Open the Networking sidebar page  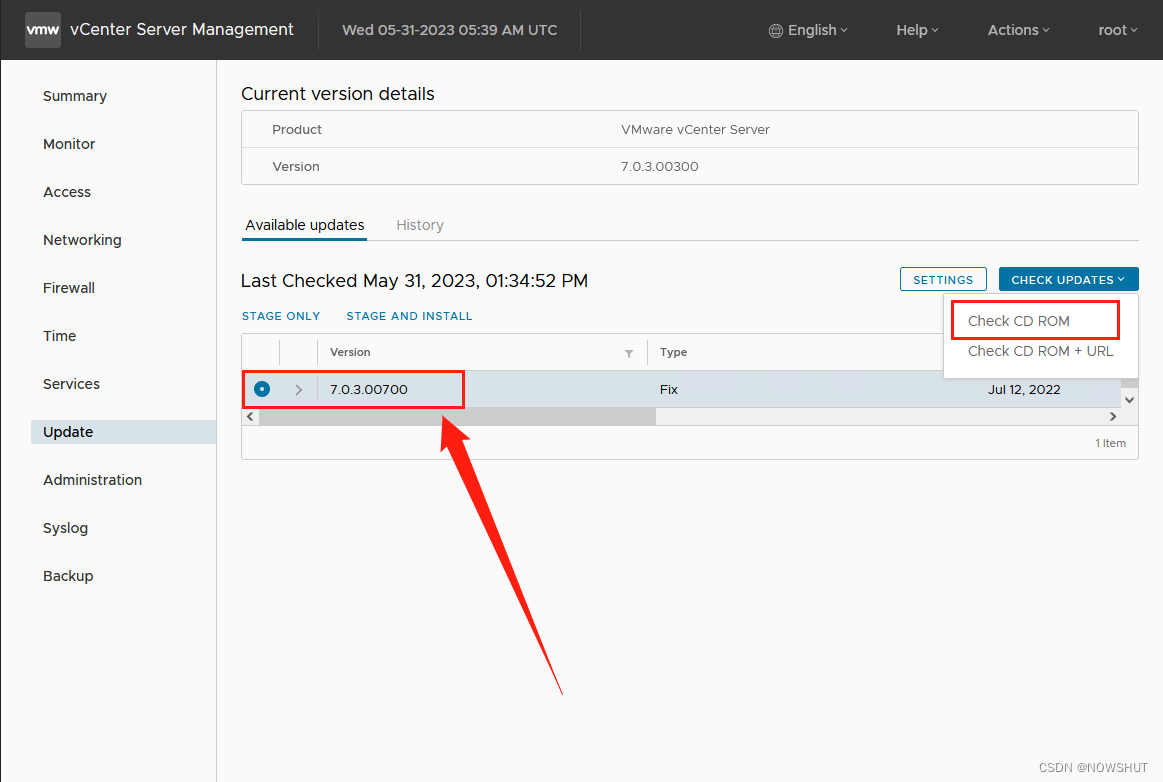click(82, 240)
